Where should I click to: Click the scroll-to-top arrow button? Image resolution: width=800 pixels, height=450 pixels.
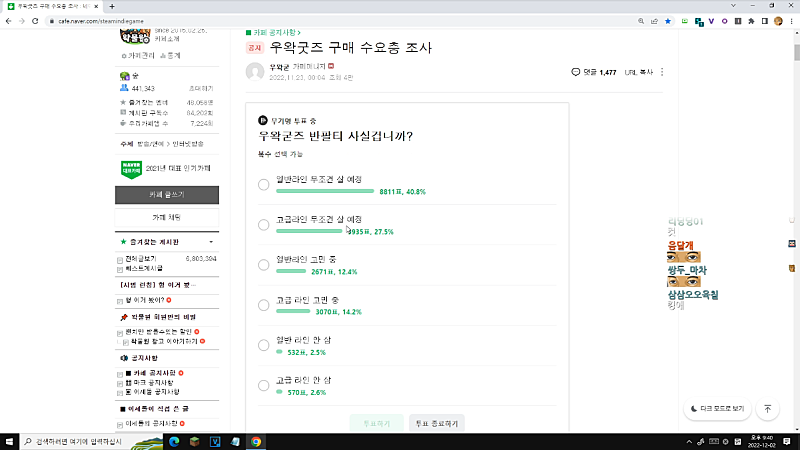(x=767, y=409)
